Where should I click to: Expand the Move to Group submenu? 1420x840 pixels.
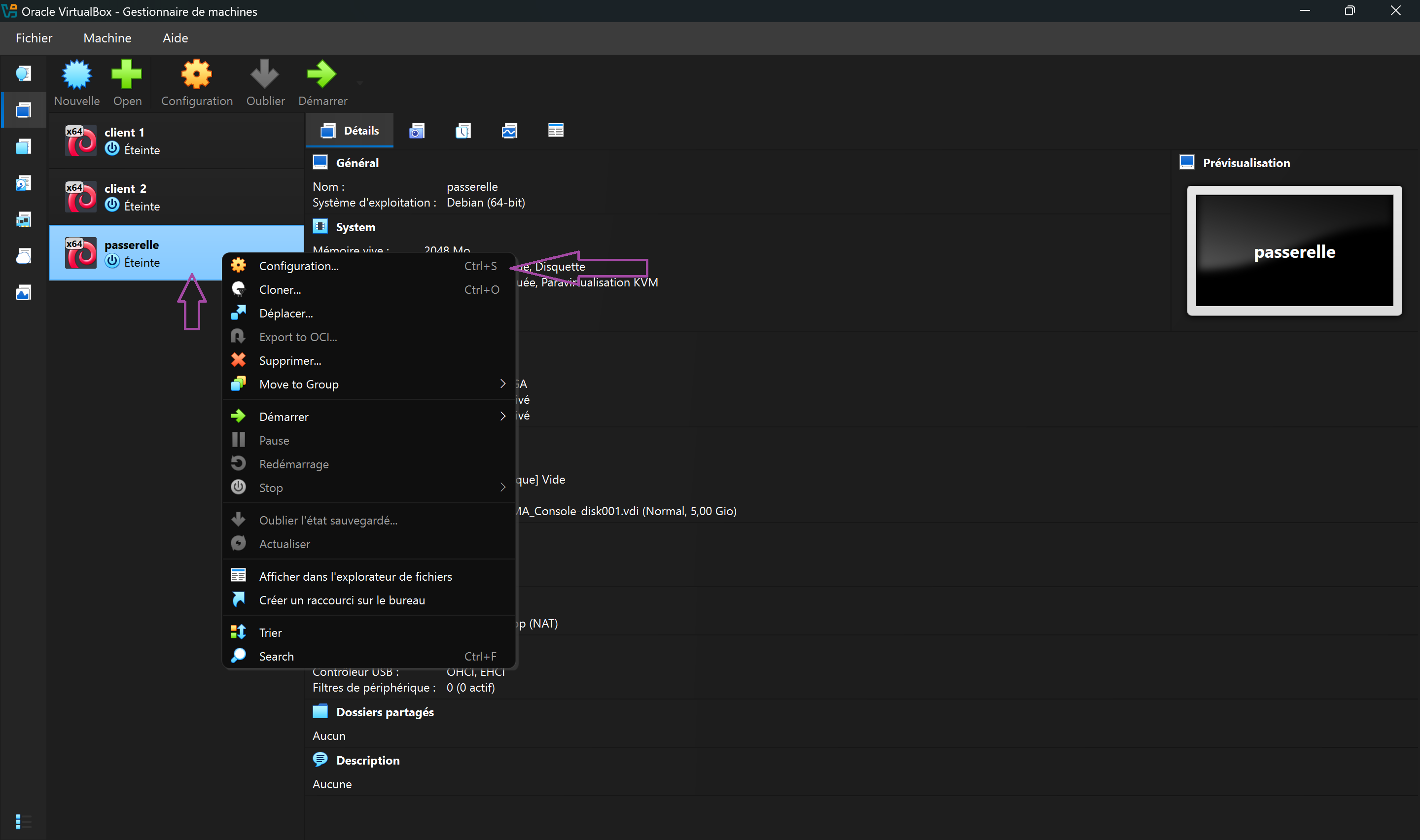[368, 384]
